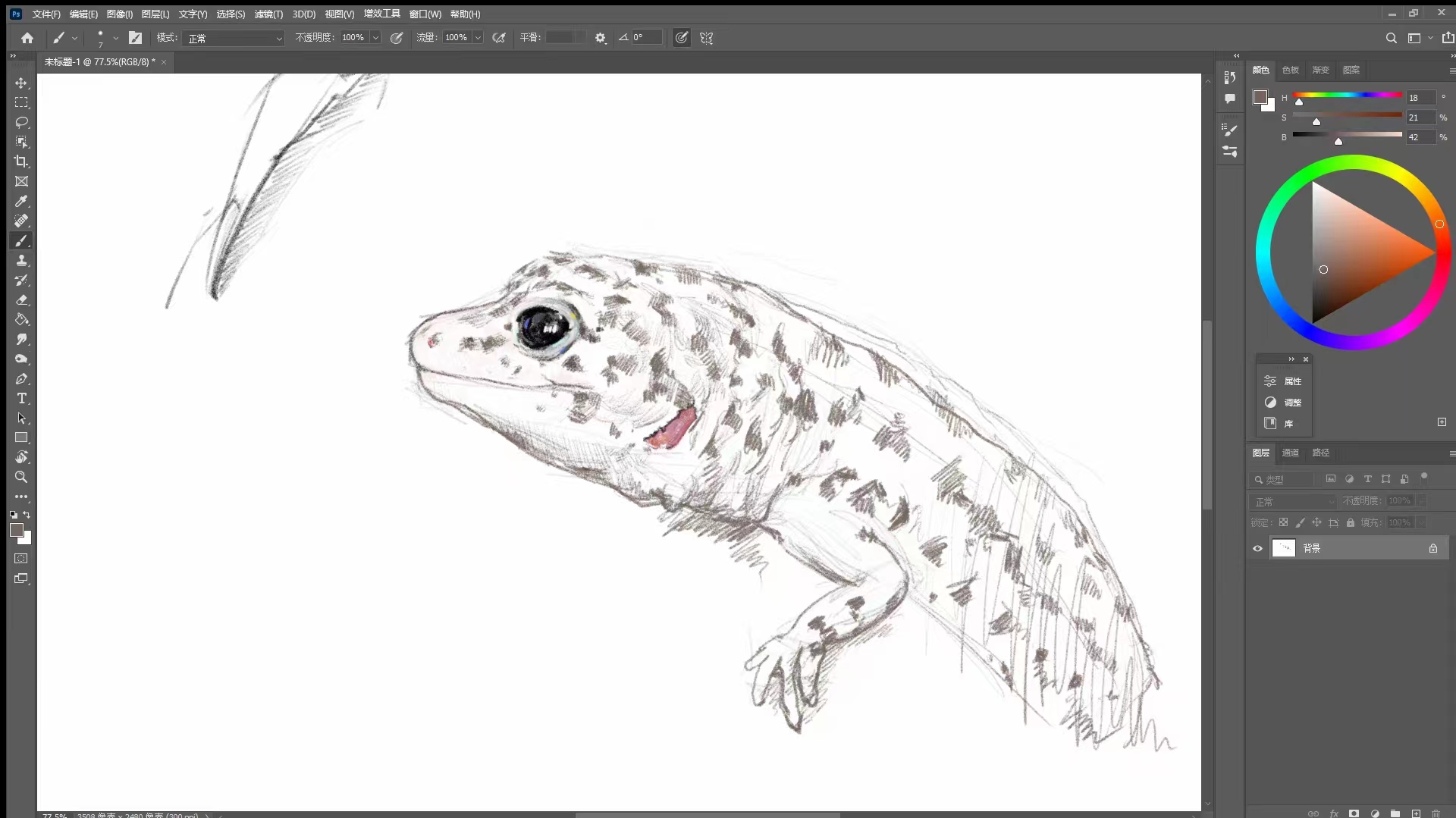Viewport: 1456px width, 818px height.
Task: Select the Zoom tool
Action: 21,477
